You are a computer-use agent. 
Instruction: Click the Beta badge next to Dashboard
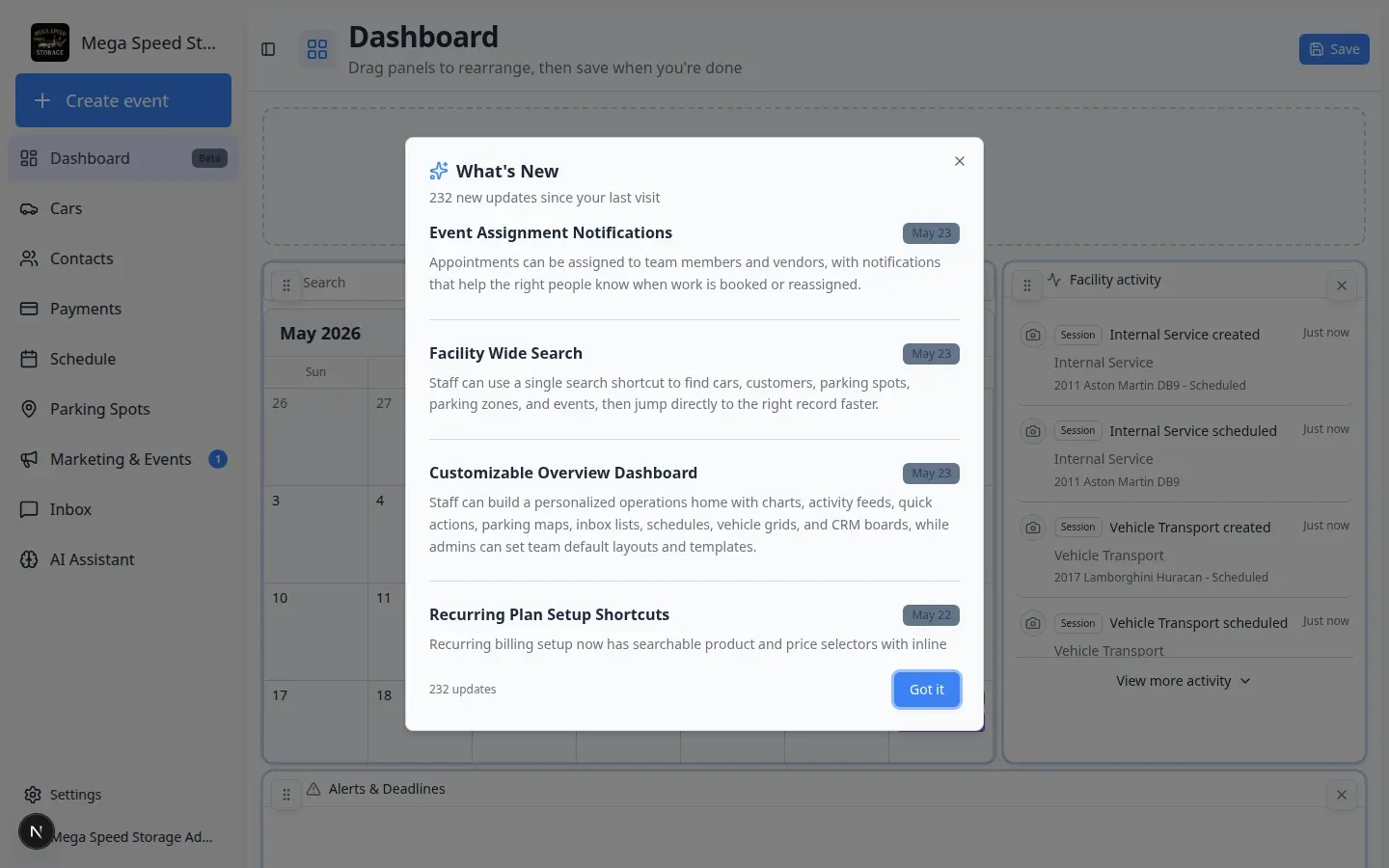[x=209, y=158]
